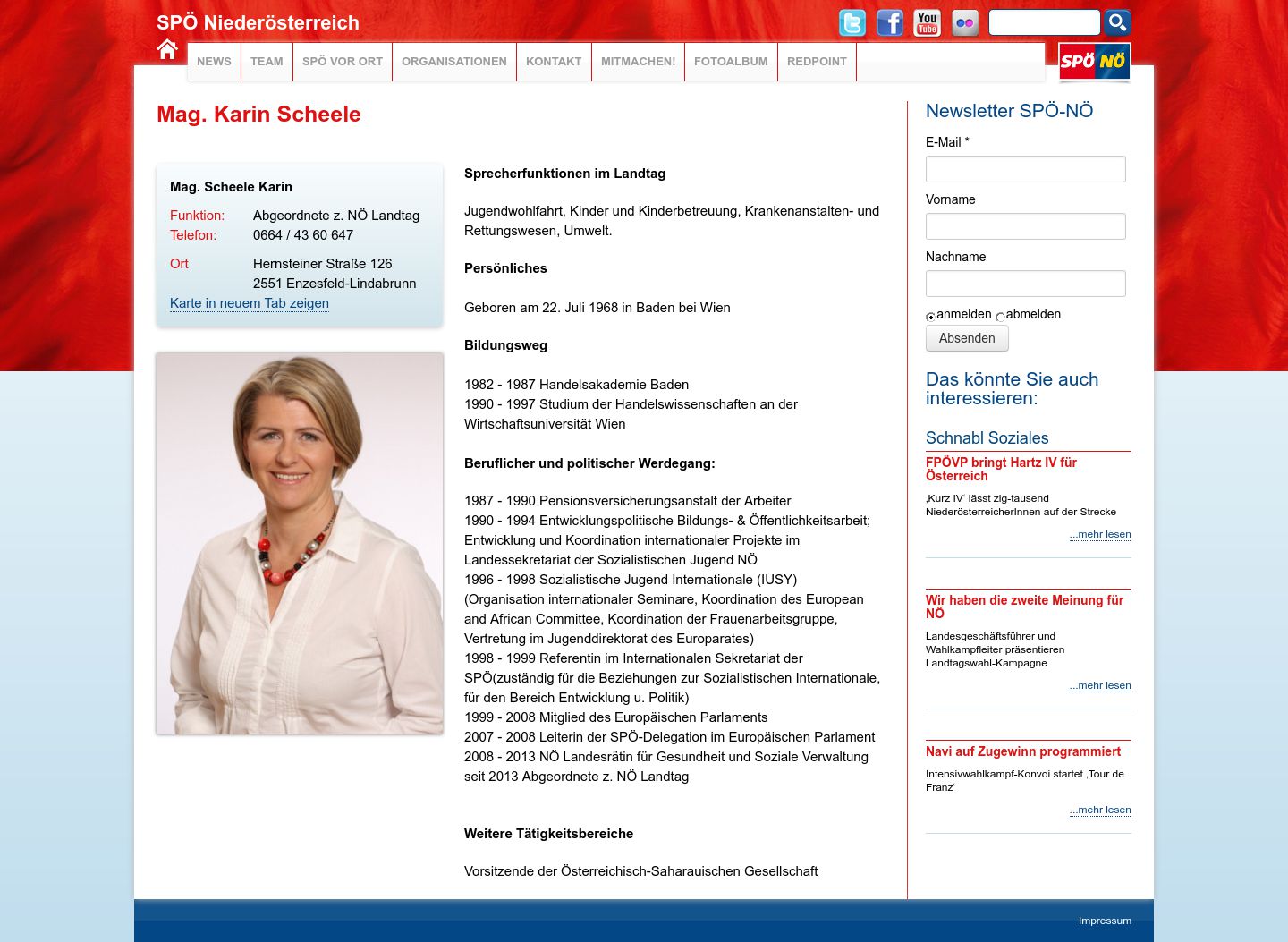Open Wir haben die zweite Meinung article

point(1024,607)
